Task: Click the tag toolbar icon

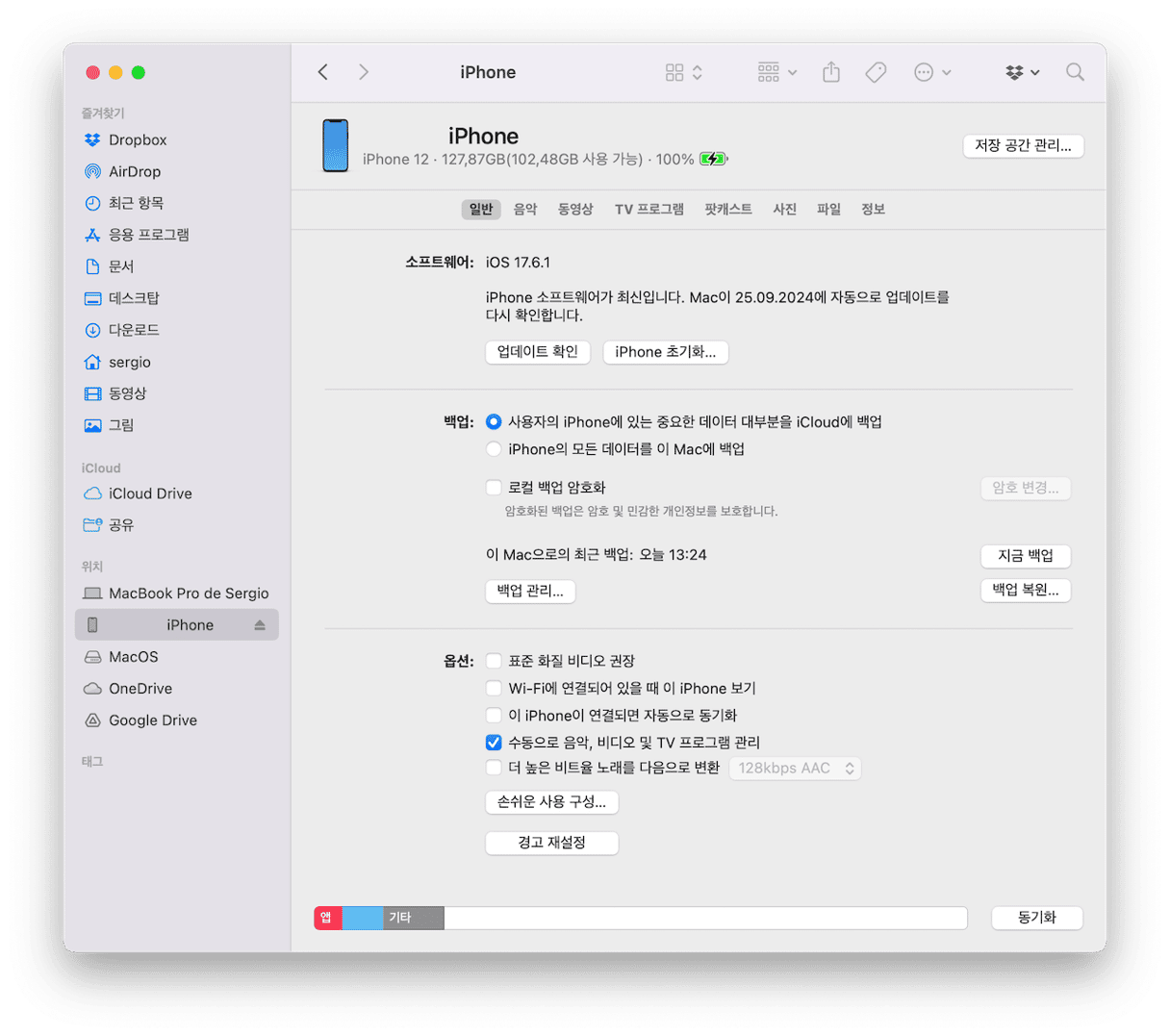Action: point(876,72)
